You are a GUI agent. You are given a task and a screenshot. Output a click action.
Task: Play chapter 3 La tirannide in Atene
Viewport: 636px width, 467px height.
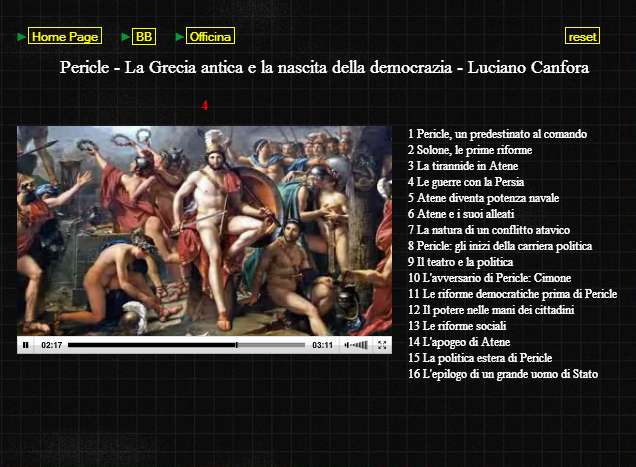point(463,166)
